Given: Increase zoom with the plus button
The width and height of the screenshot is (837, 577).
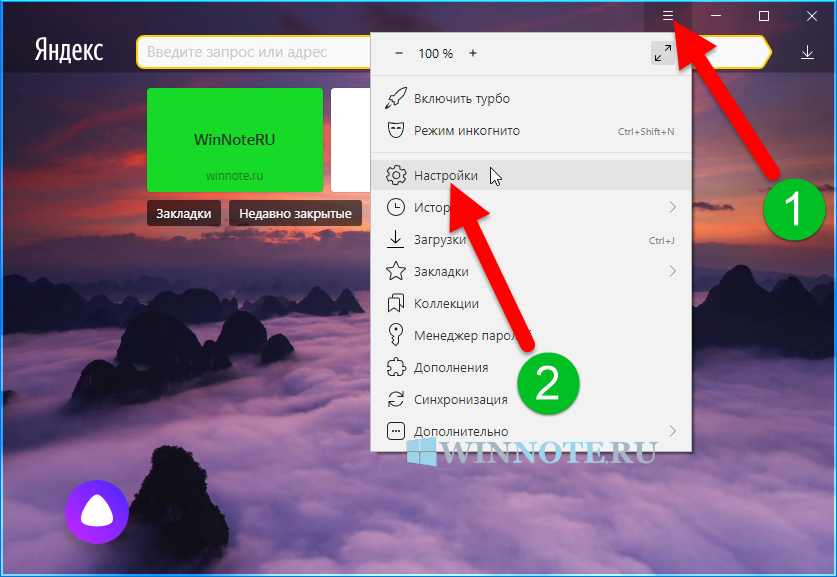Looking at the screenshot, I should click(472, 53).
